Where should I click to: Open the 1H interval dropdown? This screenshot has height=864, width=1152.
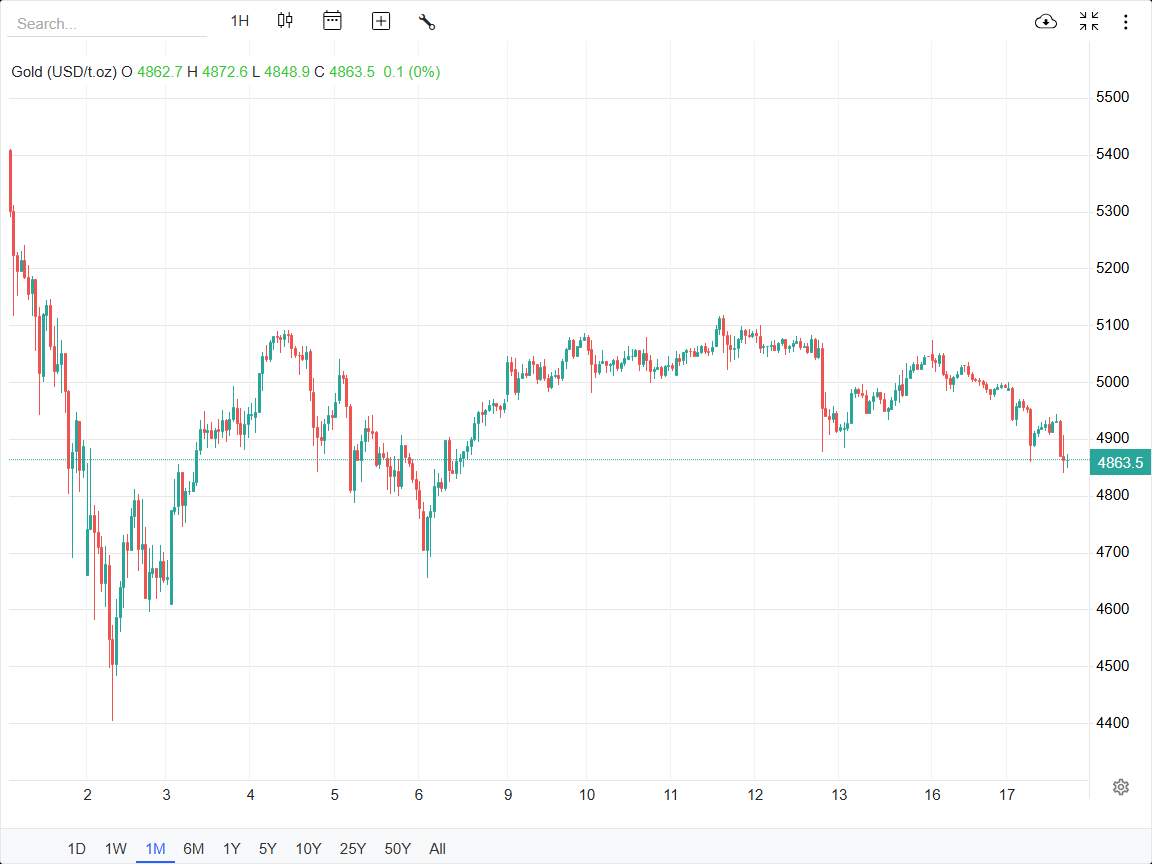[240, 21]
